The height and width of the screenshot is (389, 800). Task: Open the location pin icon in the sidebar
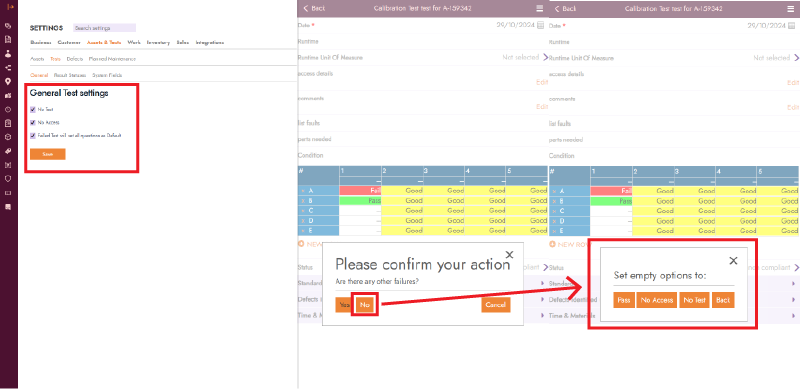pyautogui.click(x=8, y=81)
